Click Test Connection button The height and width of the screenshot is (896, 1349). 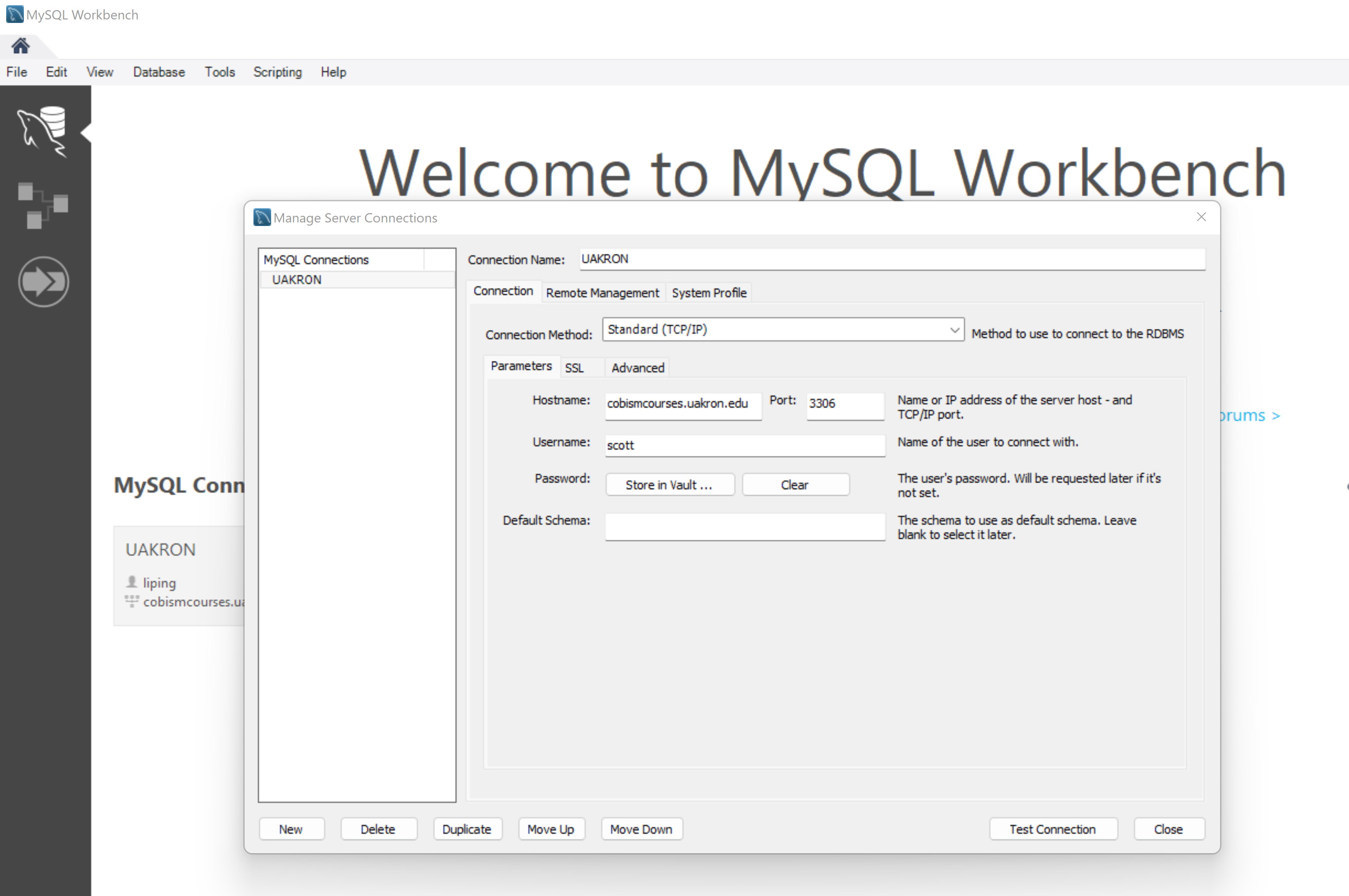click(x=1053, y=830)
